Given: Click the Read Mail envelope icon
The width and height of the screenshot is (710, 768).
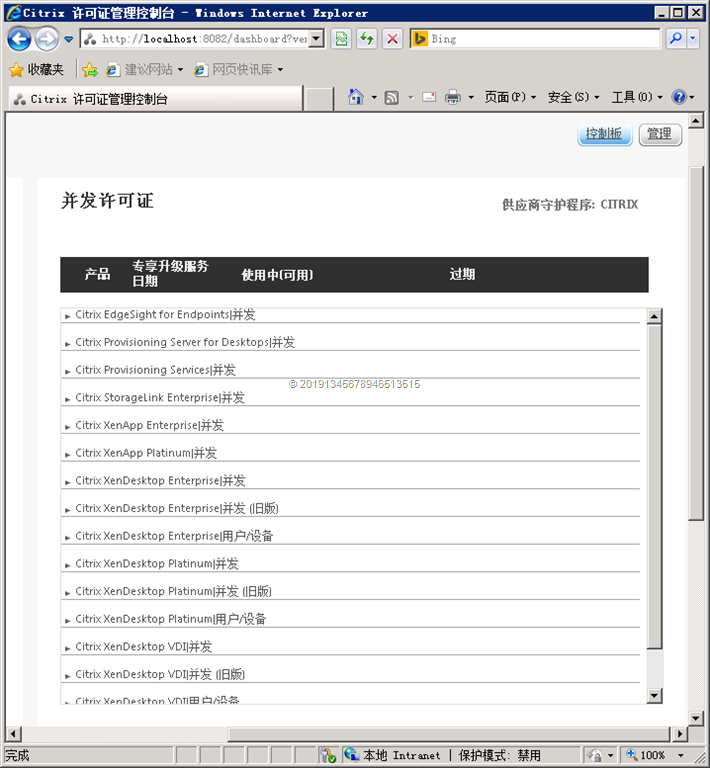Looking at the screenshot, I should point(429,97).
